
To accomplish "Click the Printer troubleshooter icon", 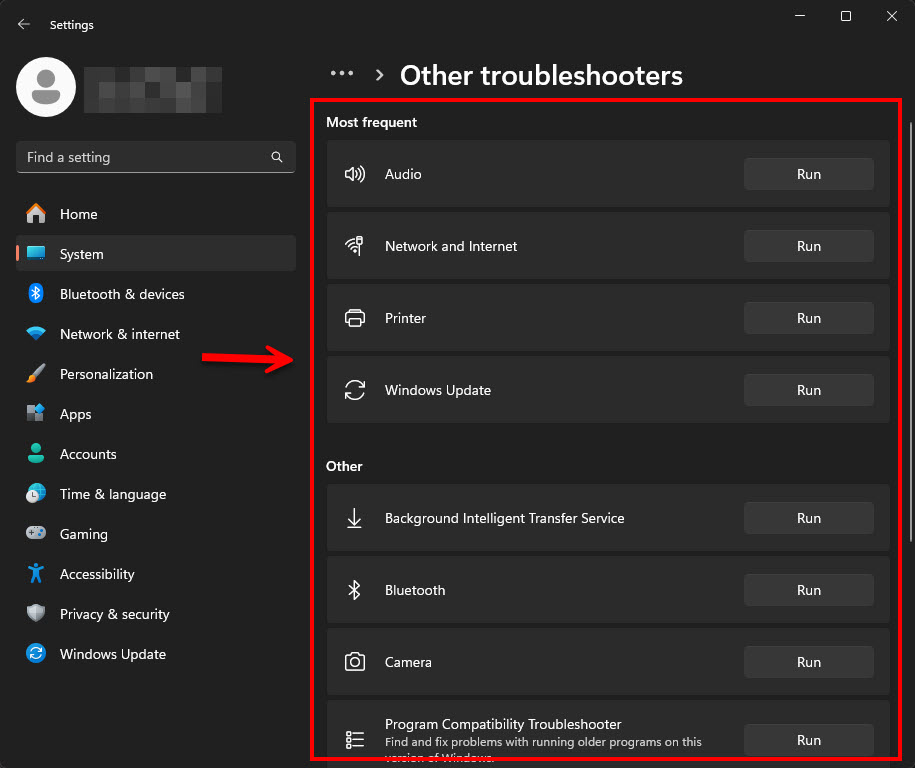I will (355, 318).
